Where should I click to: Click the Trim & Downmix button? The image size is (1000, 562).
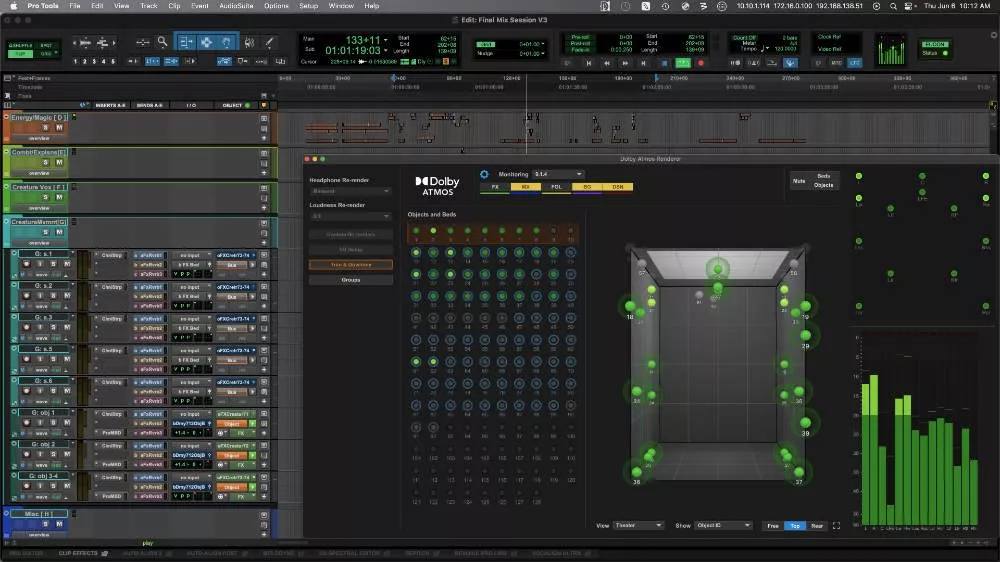(350, 265)
